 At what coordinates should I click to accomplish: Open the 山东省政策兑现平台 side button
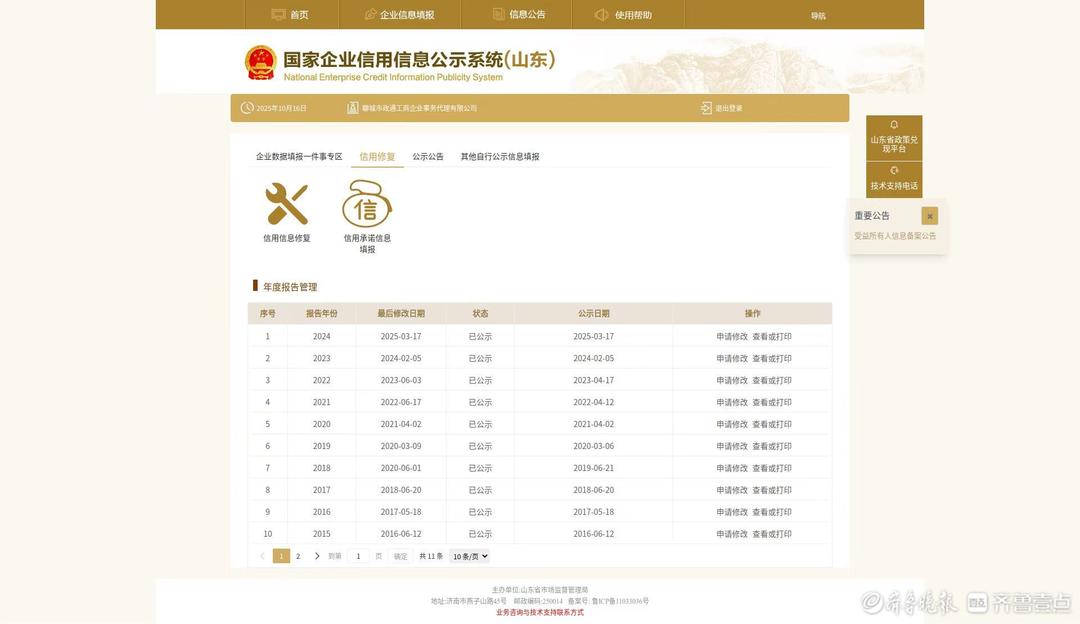894,138
